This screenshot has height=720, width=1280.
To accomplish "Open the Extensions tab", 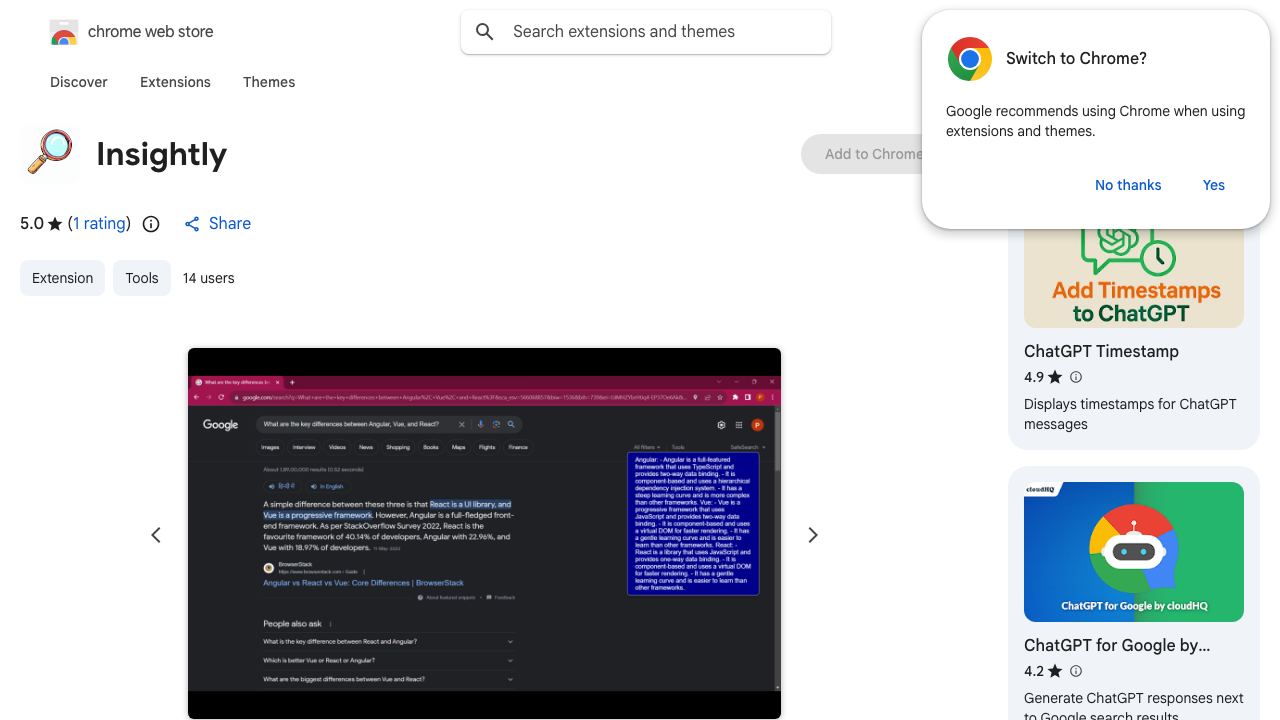I will pos(175,82).
